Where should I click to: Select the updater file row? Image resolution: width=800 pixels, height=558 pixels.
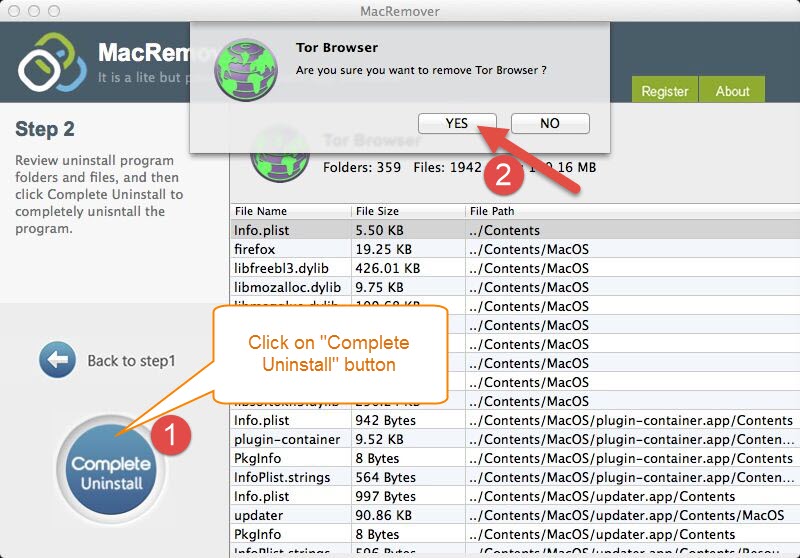515,515
